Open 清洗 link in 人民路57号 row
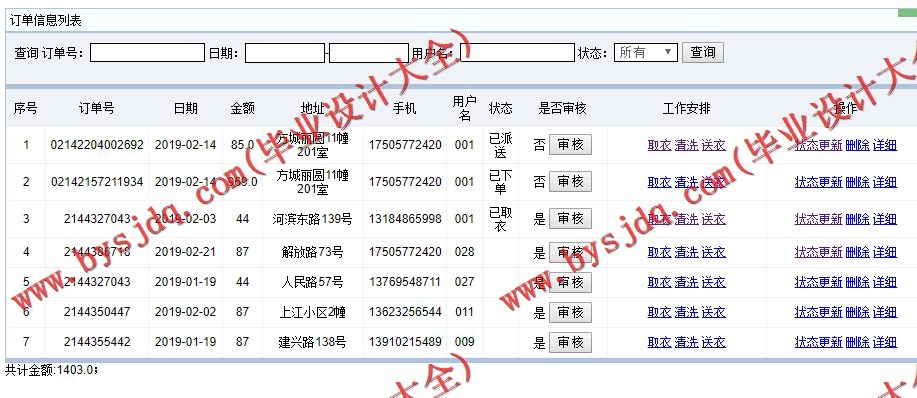The width and height of the screenshot is (917, 398). click(x=687, y=282)
